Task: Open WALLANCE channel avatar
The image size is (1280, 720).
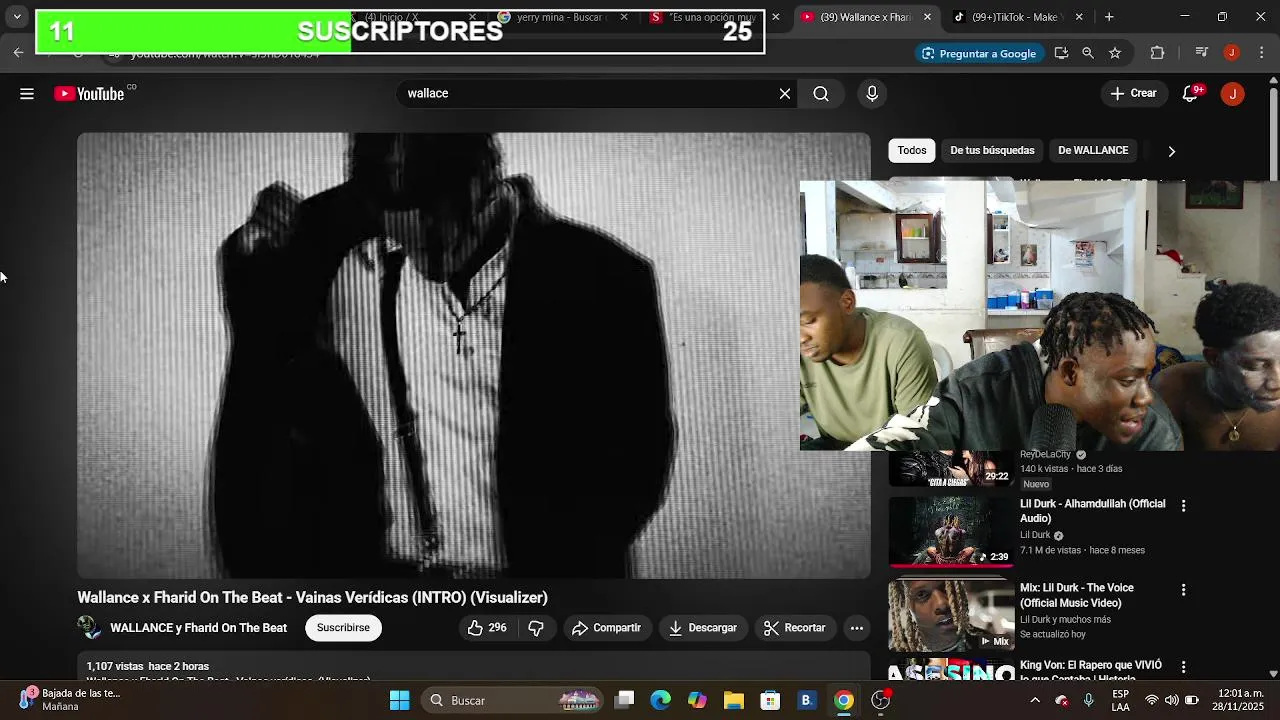Action: coord(90,628)
